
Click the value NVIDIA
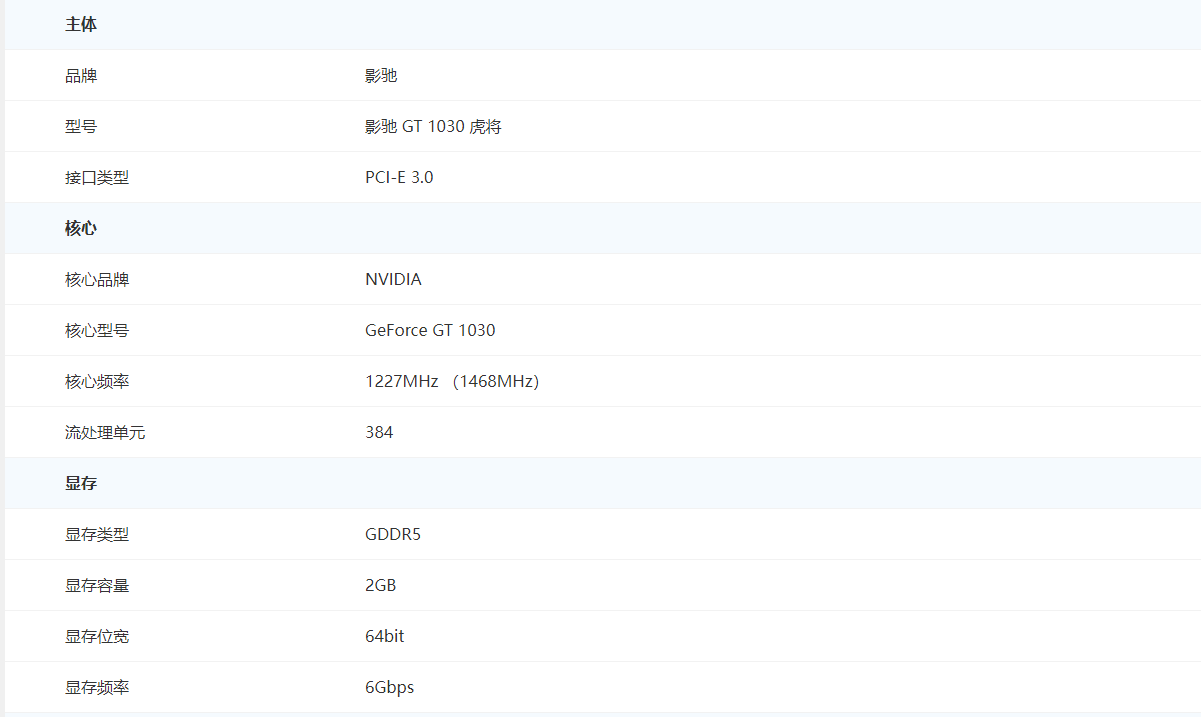click(x=393, y=280)
